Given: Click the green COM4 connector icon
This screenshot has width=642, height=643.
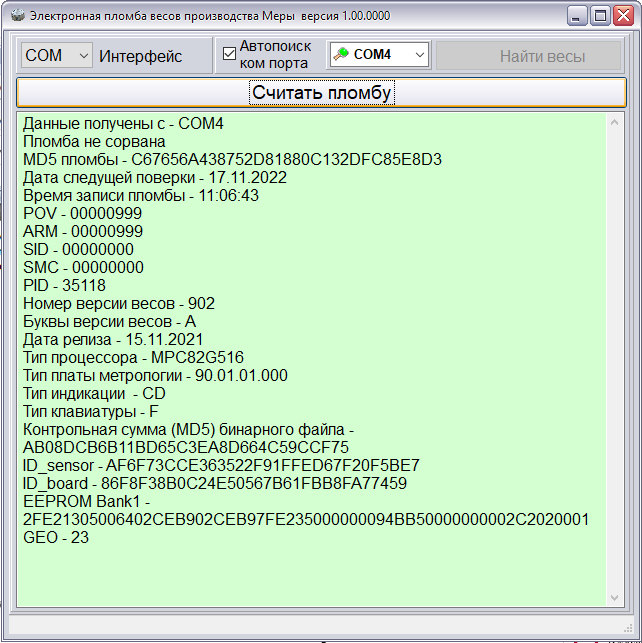Looking at the screenshot, I should pyautogui.click(x=341, y=54).
